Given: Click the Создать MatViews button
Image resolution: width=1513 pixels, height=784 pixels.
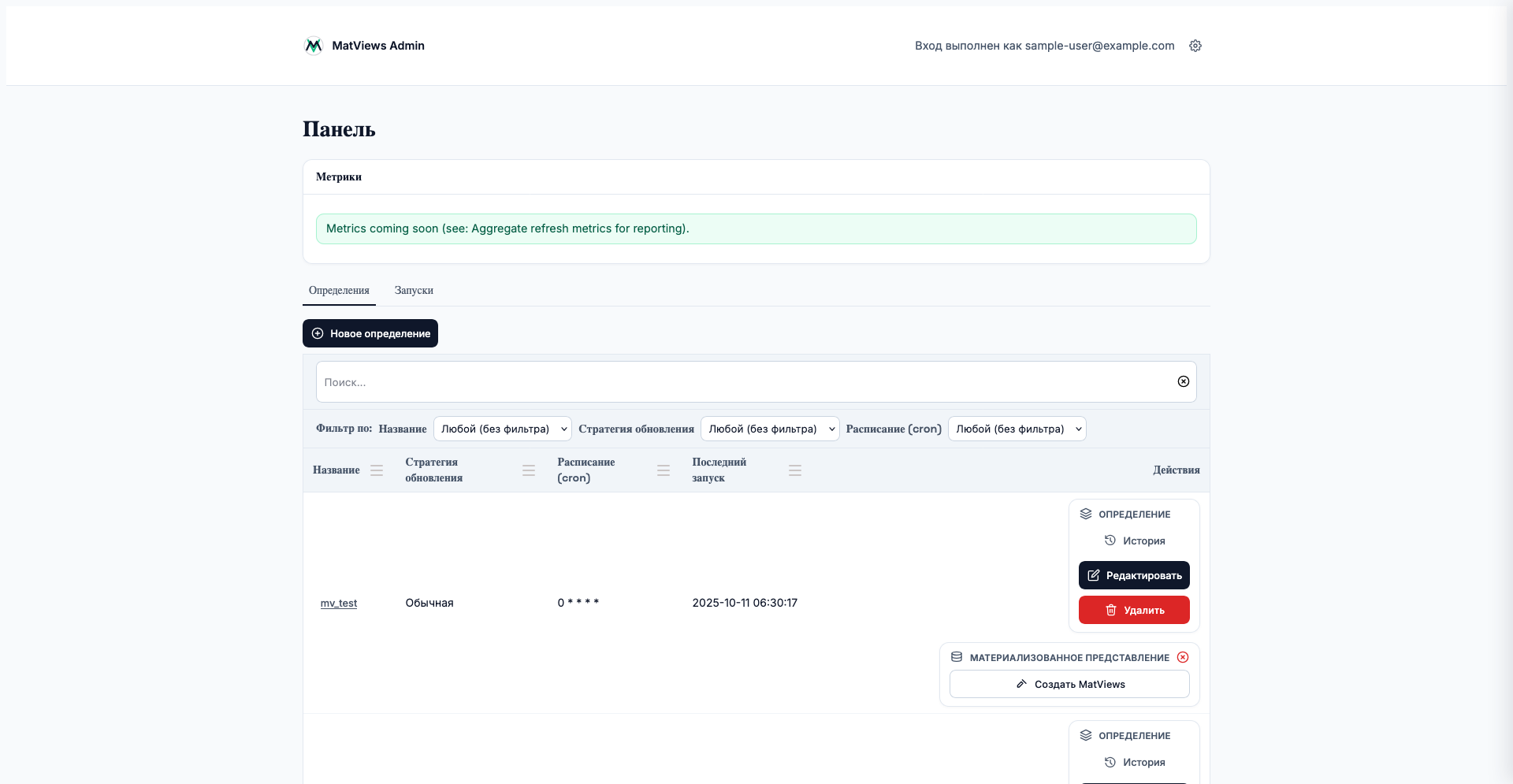Looking at the screenshot, I should [1069, 684].
